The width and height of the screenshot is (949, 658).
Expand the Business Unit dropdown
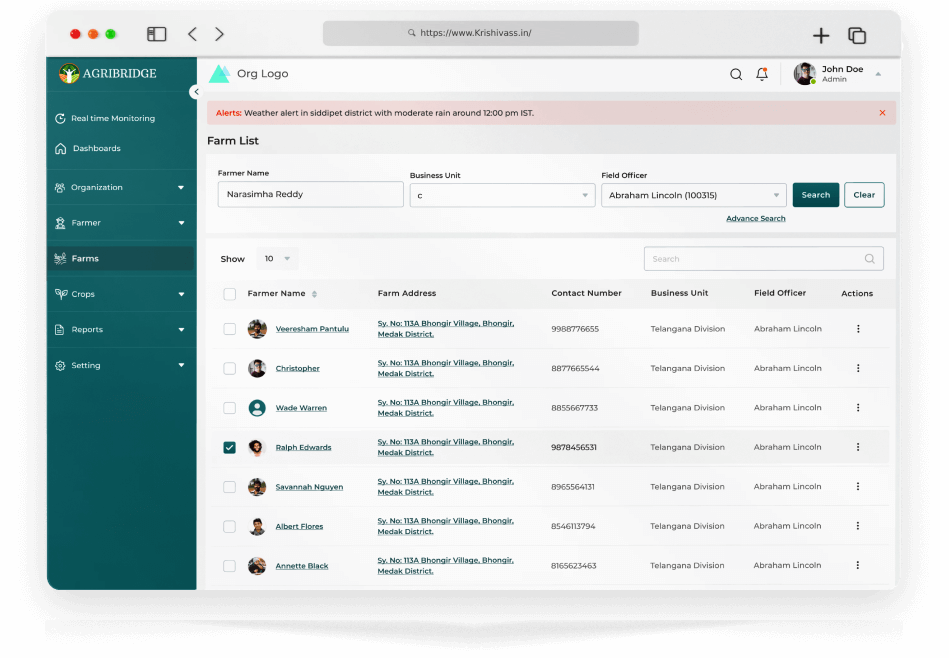pyautogui.click(x=586, y=194)
